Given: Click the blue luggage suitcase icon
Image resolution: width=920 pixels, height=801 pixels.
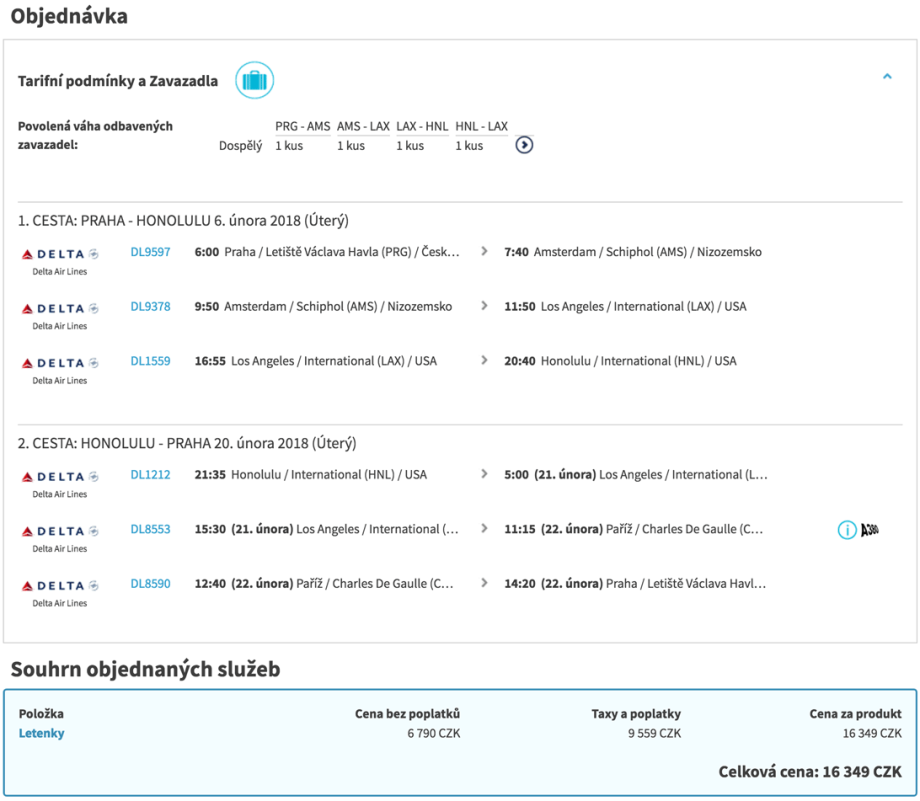Looking at the screenshot, I should click(254, 81).
